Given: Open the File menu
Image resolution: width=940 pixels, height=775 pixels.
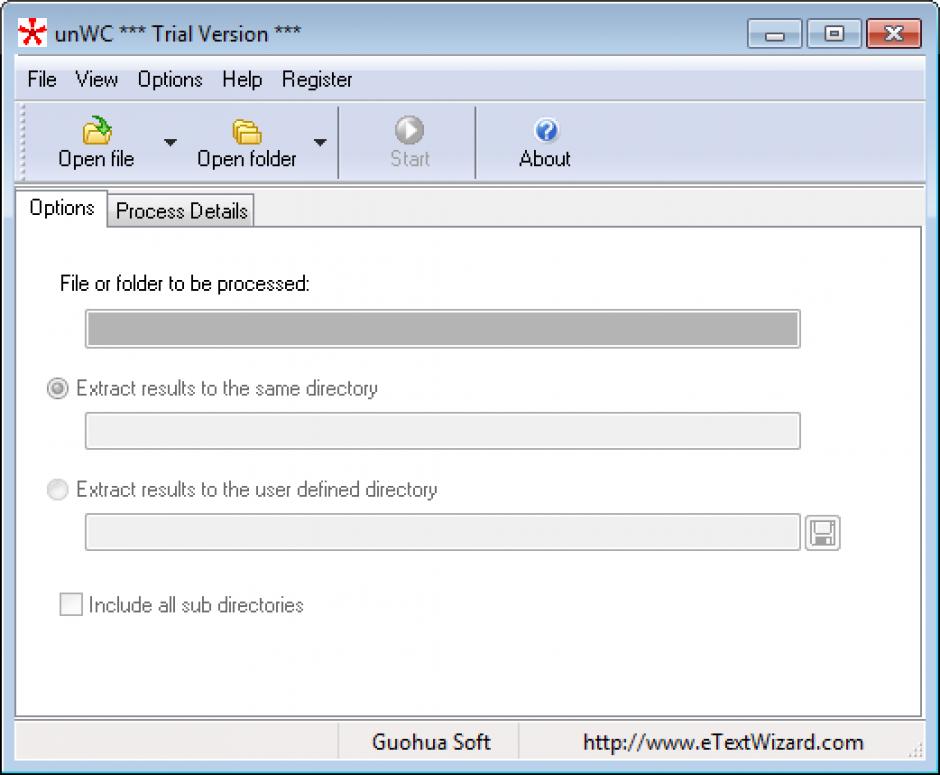Looking at the screenshot, I should (42, 80).
